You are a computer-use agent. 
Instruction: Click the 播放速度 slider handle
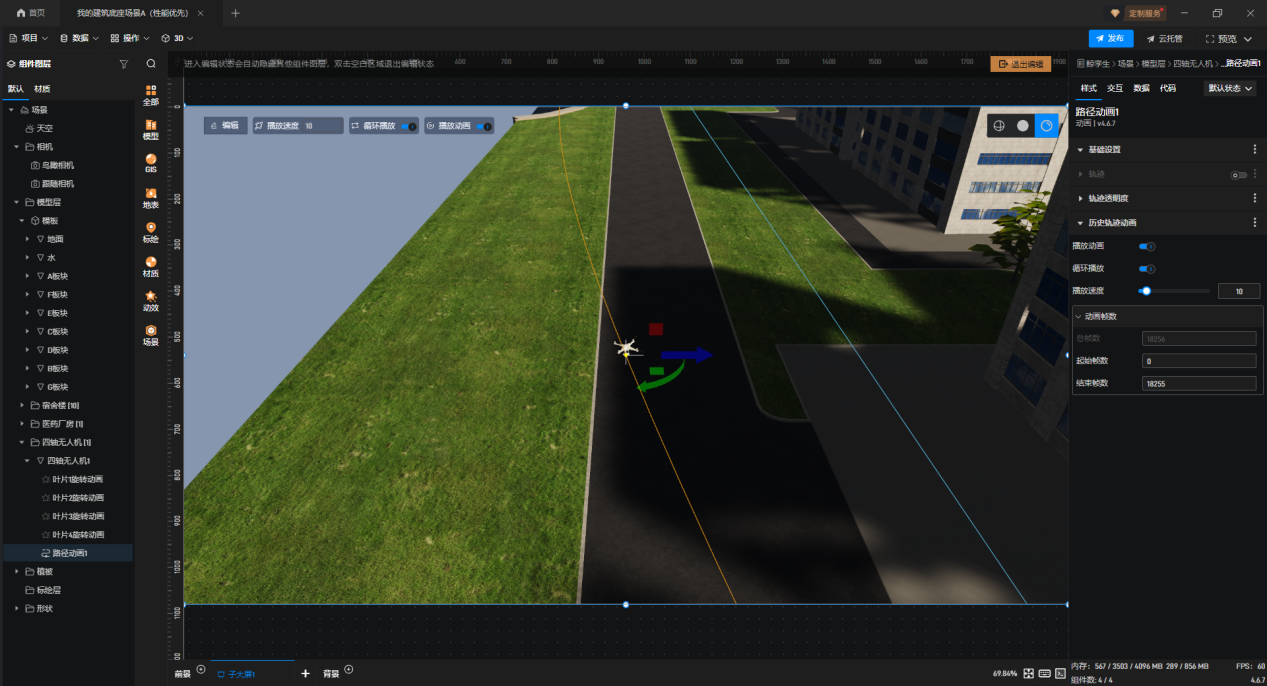[1146, 291]
